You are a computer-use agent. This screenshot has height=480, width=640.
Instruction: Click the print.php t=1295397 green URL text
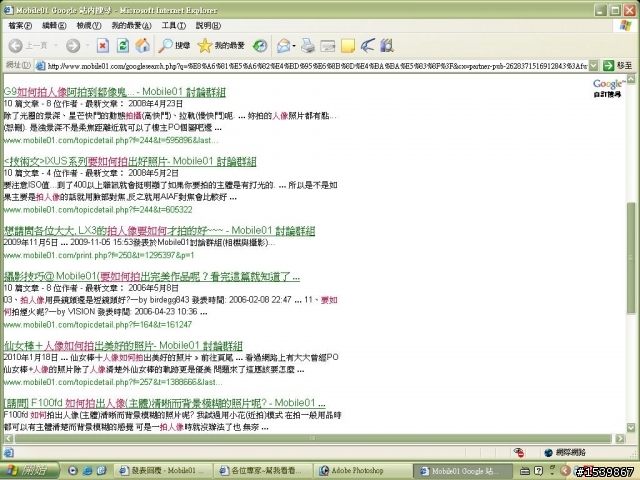99,256
